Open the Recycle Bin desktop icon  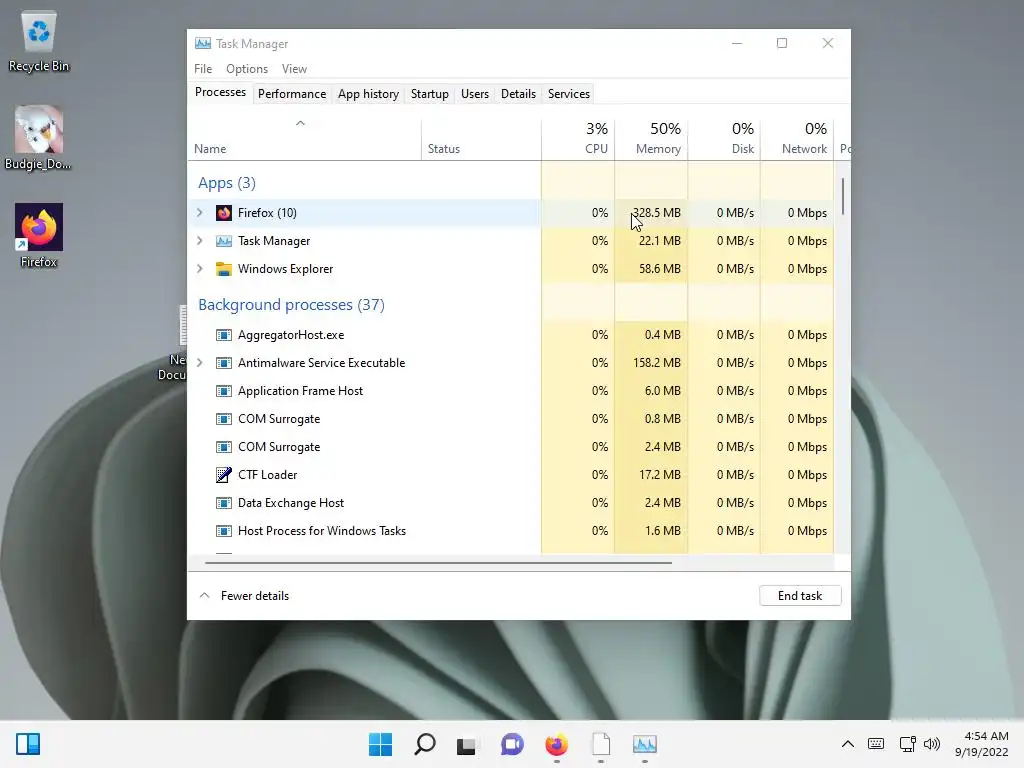point(39,41)
